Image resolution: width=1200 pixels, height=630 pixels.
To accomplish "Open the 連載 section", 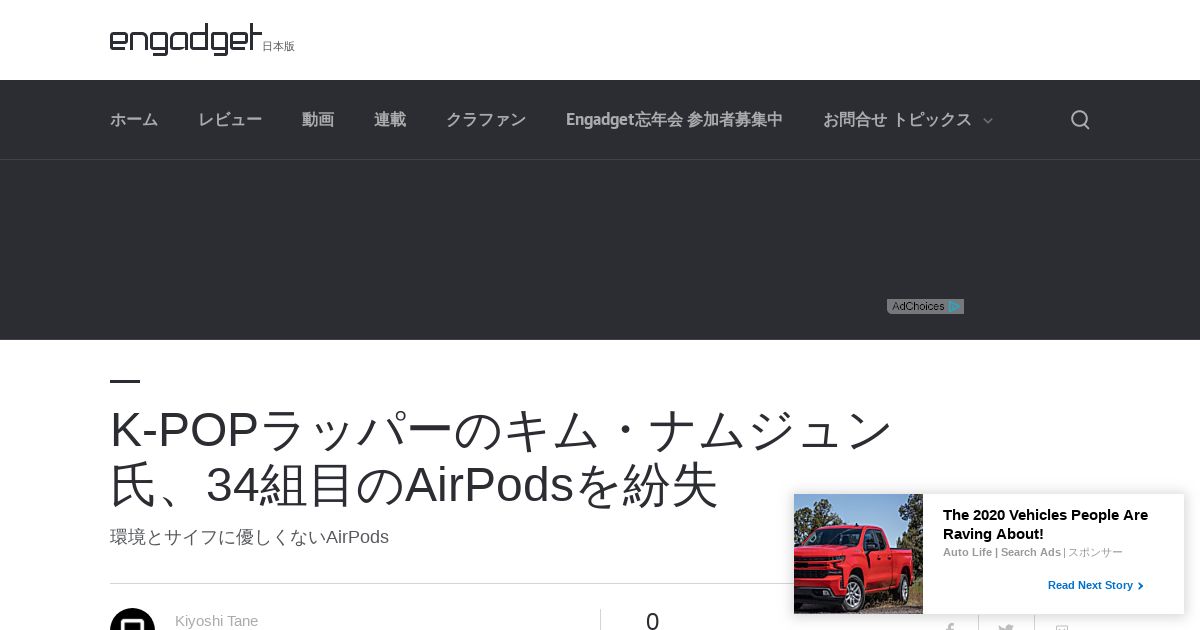I will pos(390,120).
